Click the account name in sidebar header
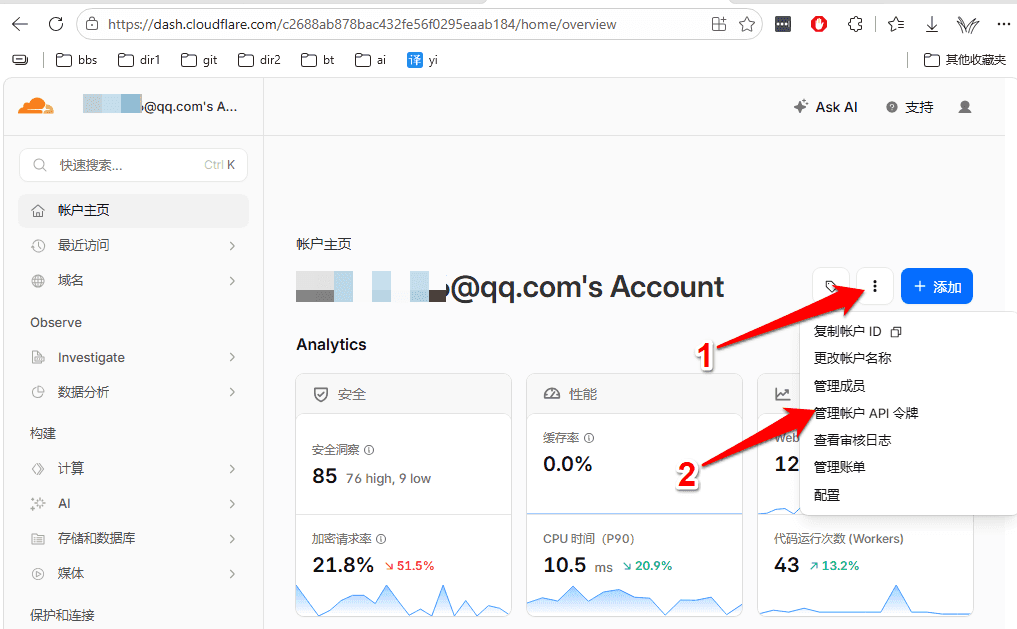The width and height of the screenshot is (1017, 629). pyautogui.click(x=160, y=106)
